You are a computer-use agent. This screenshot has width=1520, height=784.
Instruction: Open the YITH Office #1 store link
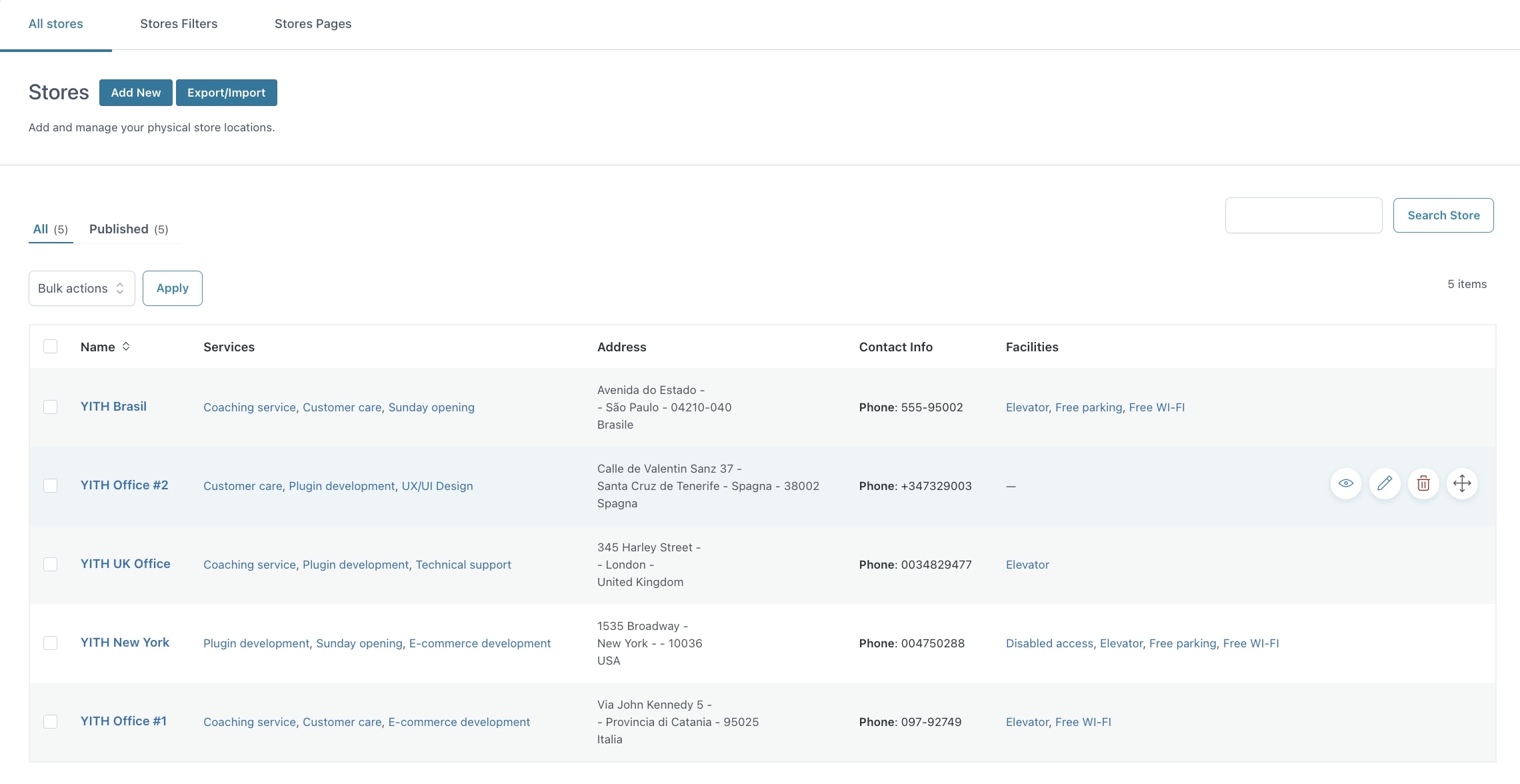click(x=123, y=721)
